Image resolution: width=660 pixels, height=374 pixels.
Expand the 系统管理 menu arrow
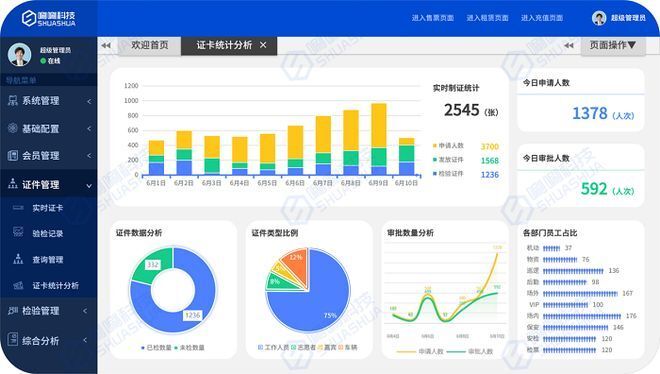89,101
